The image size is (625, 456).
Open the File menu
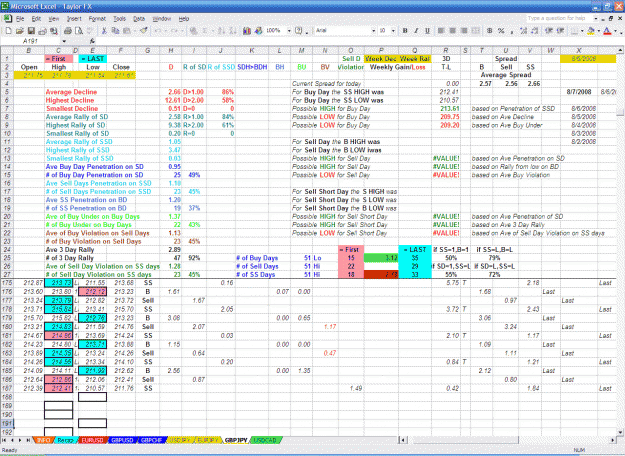20,19
